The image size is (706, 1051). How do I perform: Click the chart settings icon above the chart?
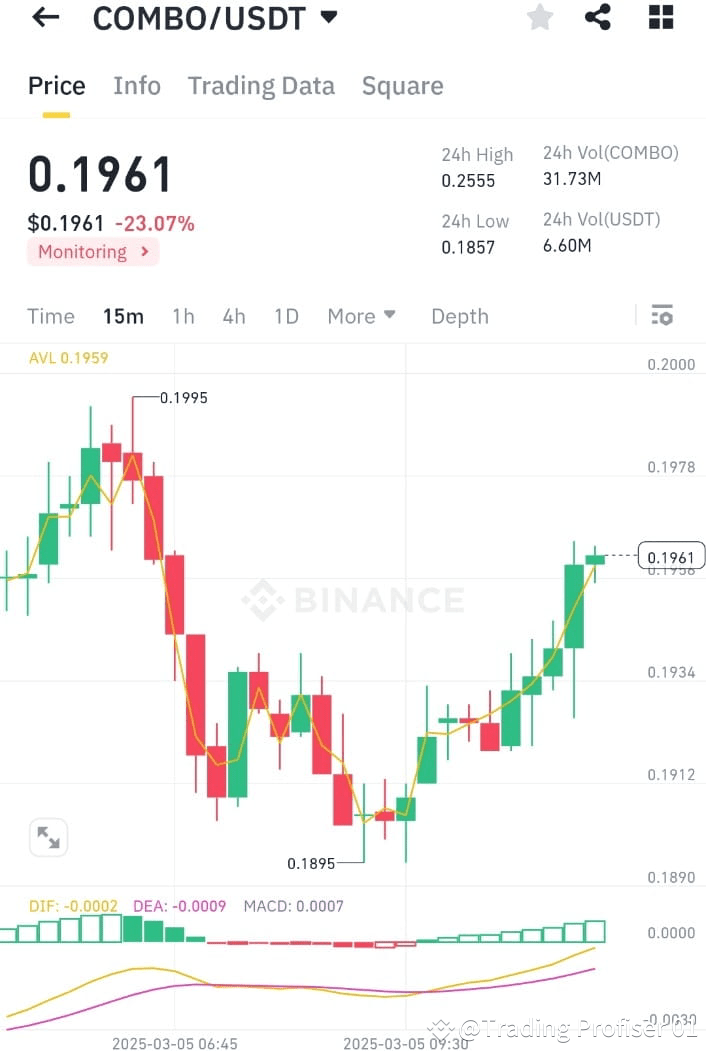tap(662, 315)
